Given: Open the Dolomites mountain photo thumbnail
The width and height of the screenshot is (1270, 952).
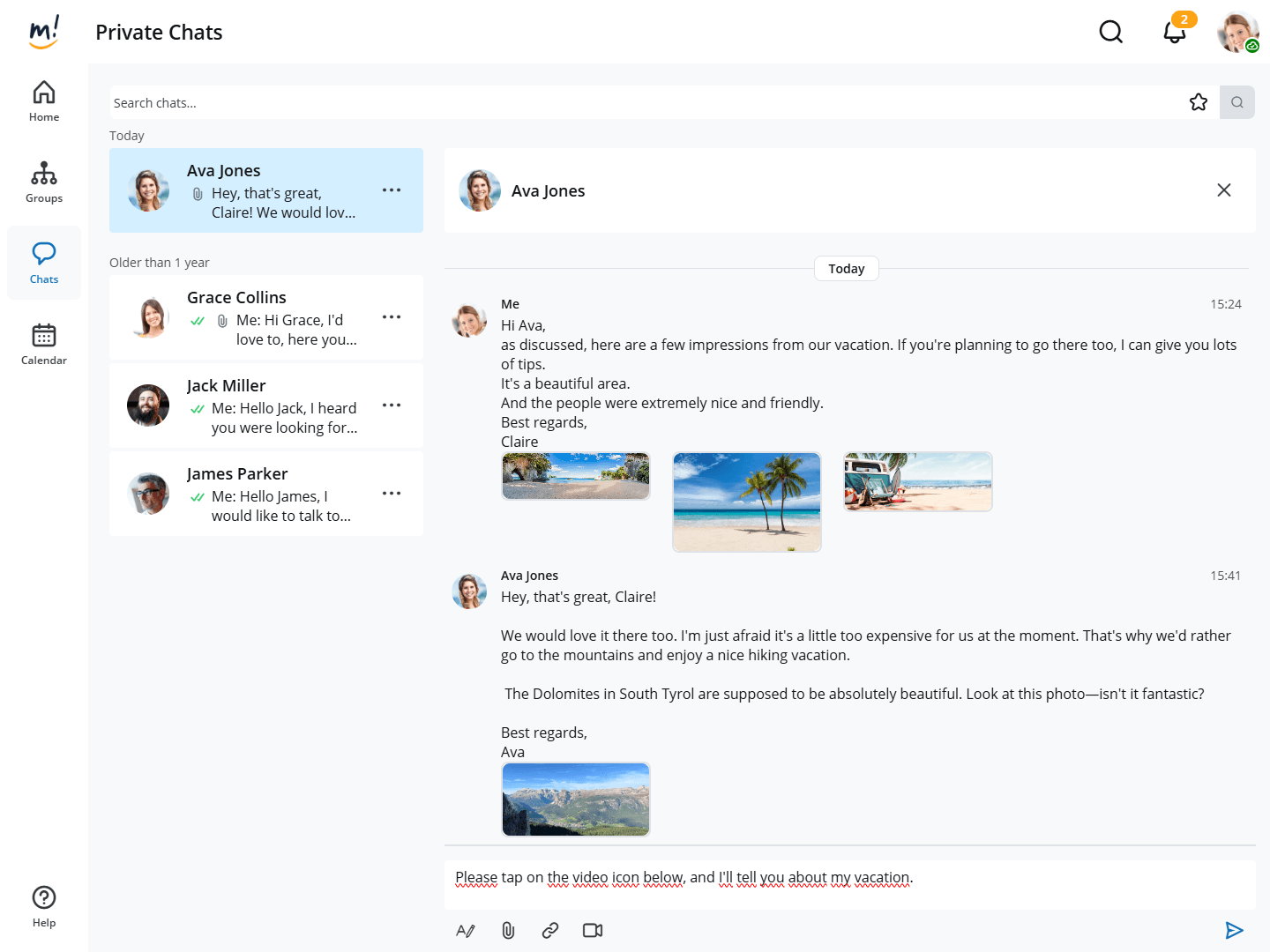Looking at the screenshot, I should point(576,799).
